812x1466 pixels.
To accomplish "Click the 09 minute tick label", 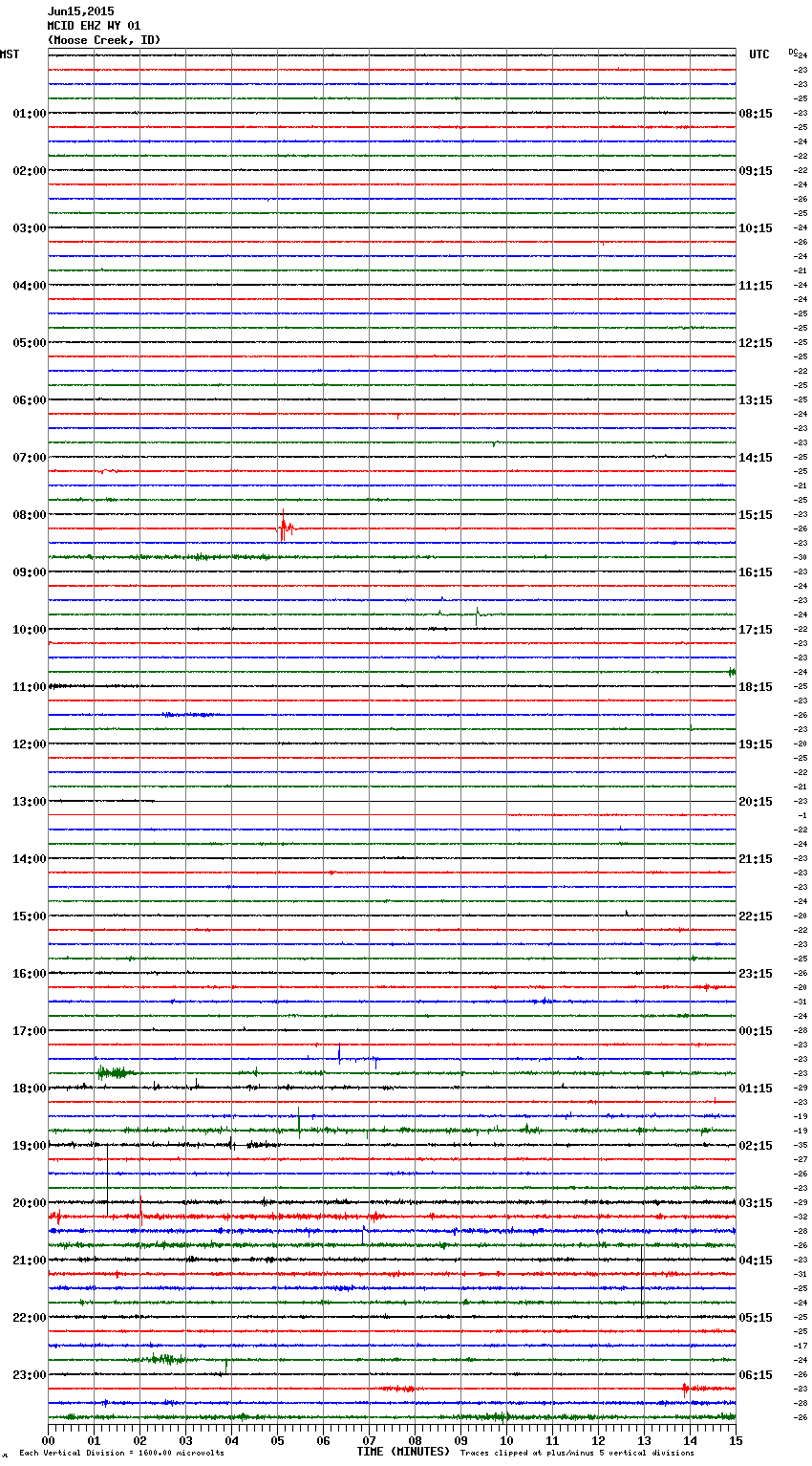I will [x=461, y=1440].
